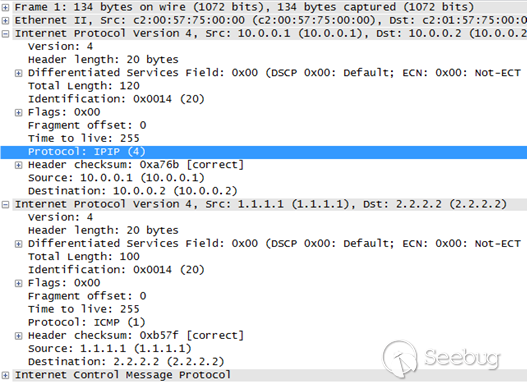Image resolution: width=528 pixels, height=386 pixels.
Task: Select the Total Length: 120 field
Action: (84, 86)
